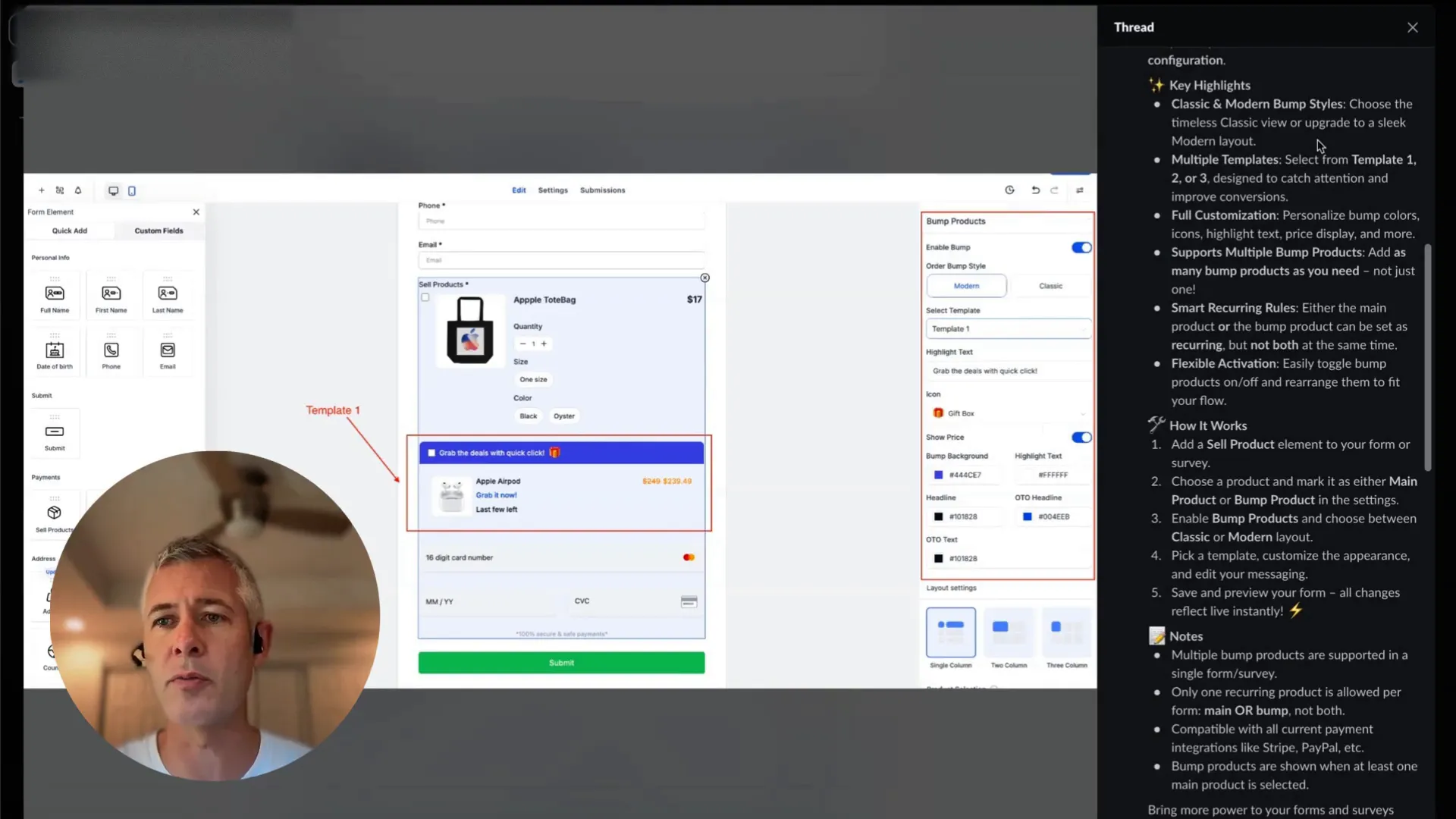This screenshot has width=1456, height=819.
Task: Click the Phone input field
Action: [561, 221]
